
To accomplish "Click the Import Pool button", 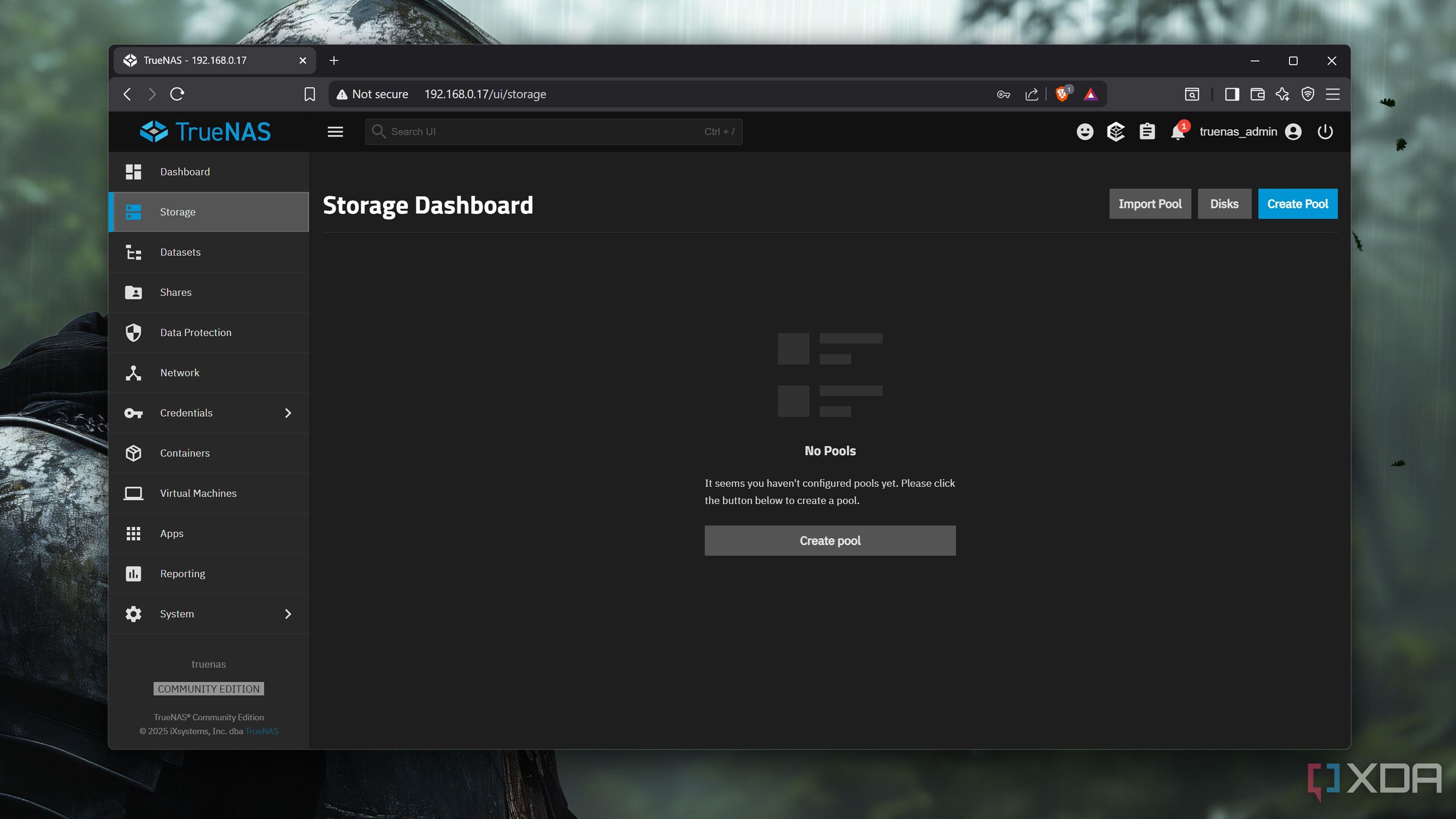I will pos(1150,204).
